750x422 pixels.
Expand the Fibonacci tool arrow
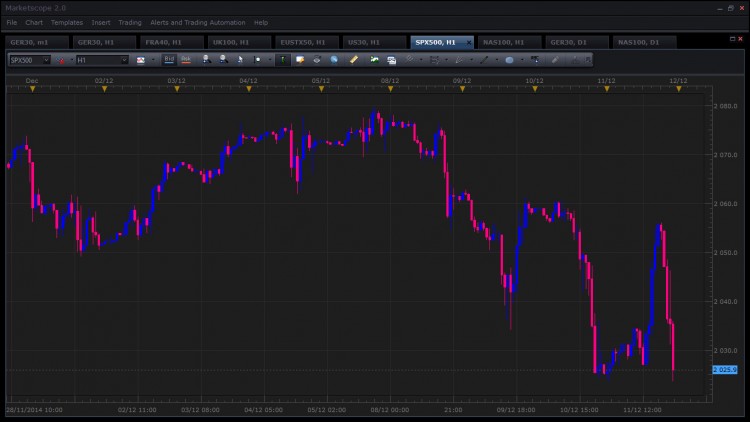pos(446,60)
